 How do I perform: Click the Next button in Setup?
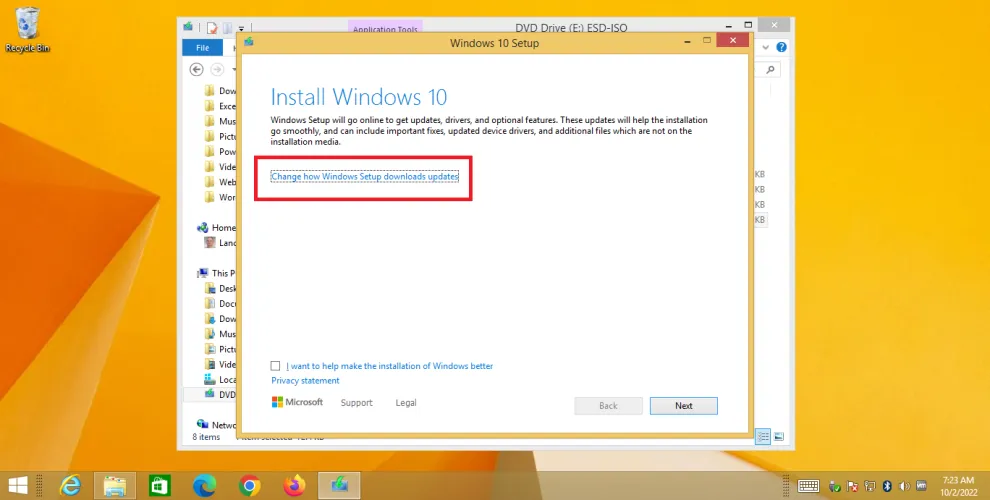click(x=683, y=406)
